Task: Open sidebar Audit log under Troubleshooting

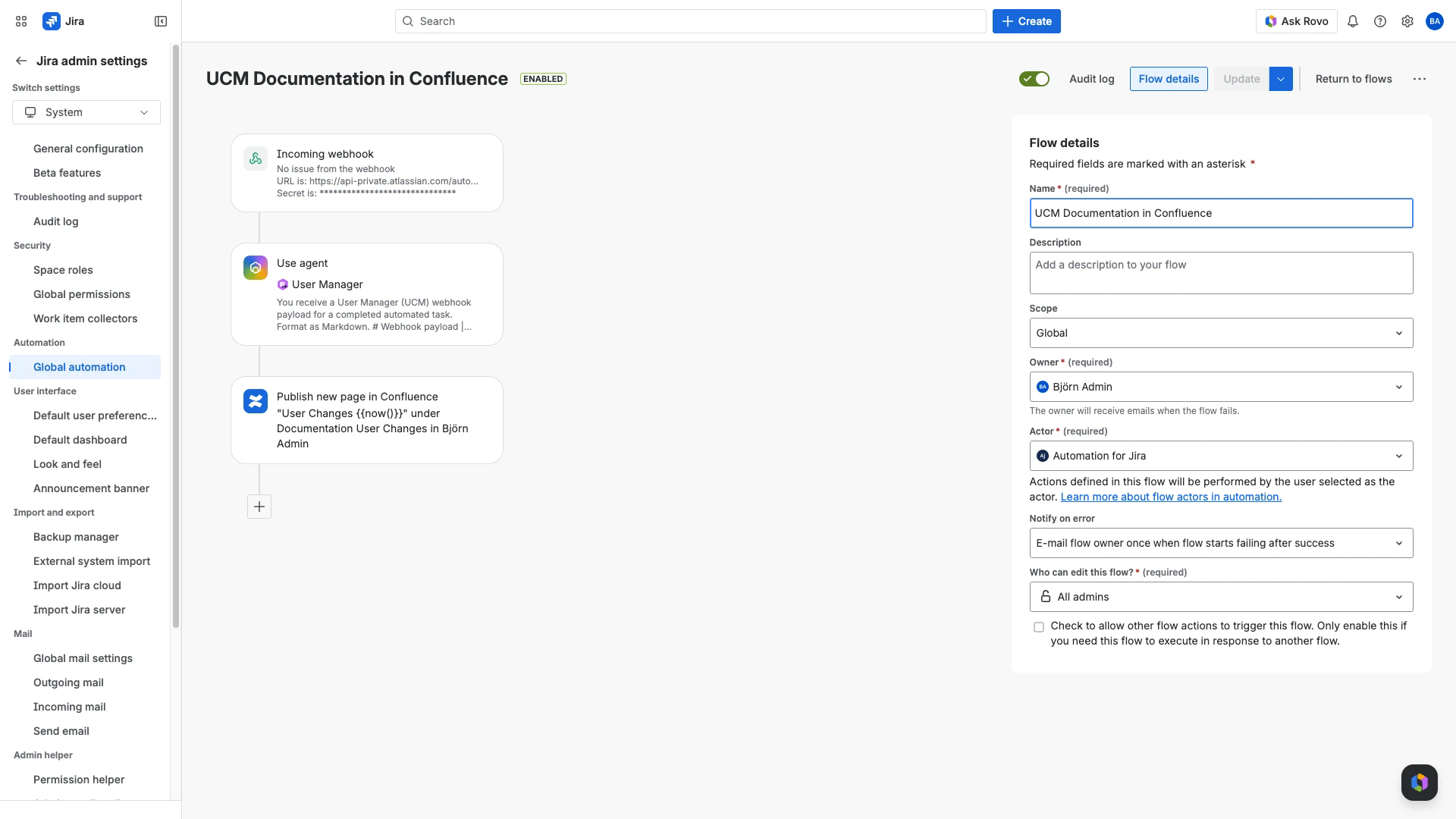Action: point(55,221)
